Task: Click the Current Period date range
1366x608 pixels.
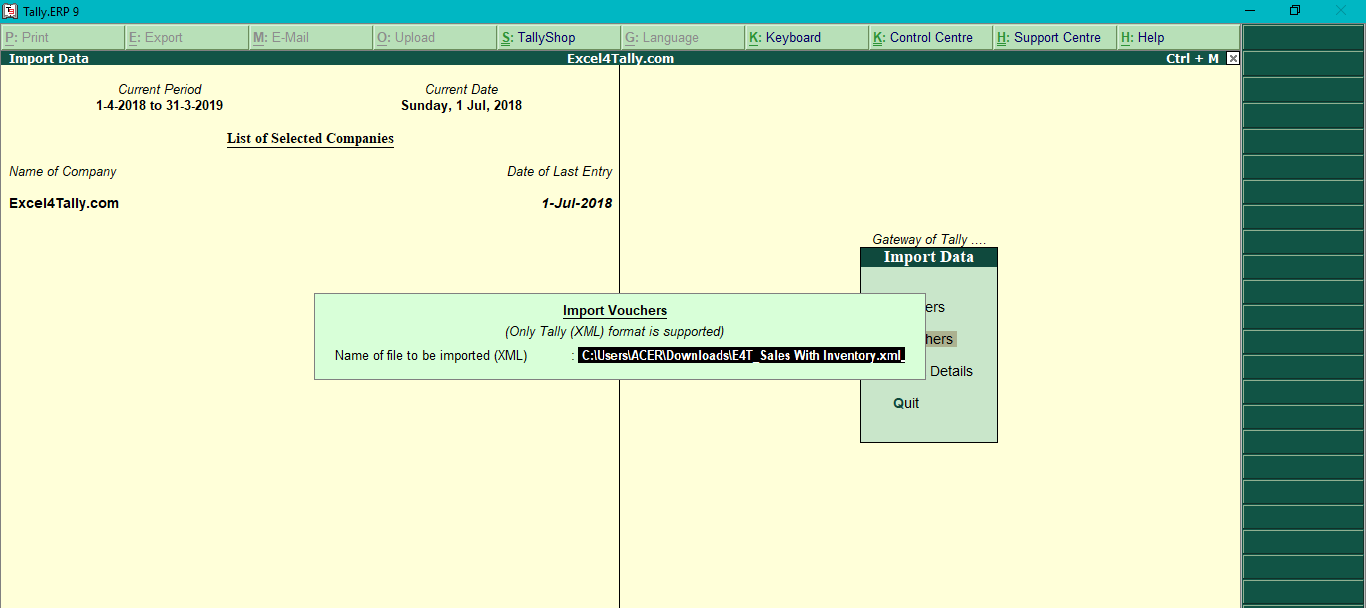Action: pyautogui.click(x=160, y=105)
